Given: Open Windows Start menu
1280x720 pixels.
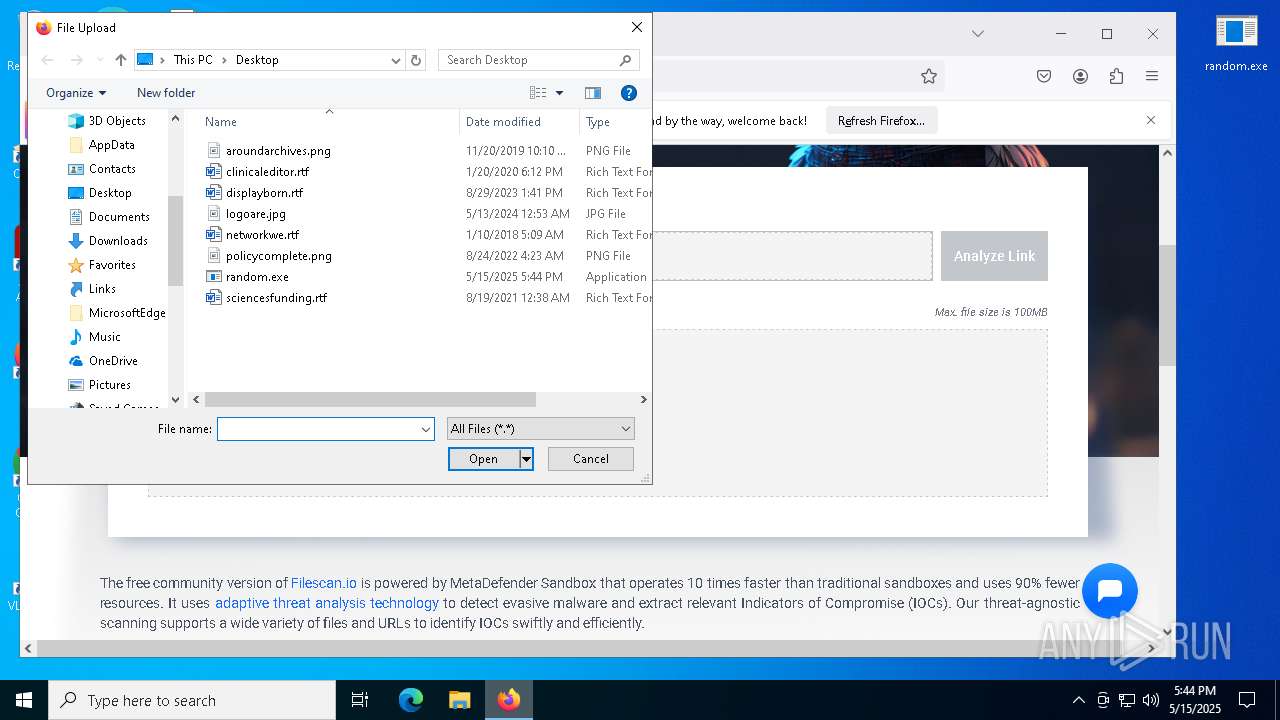Looking at the screenshot, I should (x=24, y=700).
